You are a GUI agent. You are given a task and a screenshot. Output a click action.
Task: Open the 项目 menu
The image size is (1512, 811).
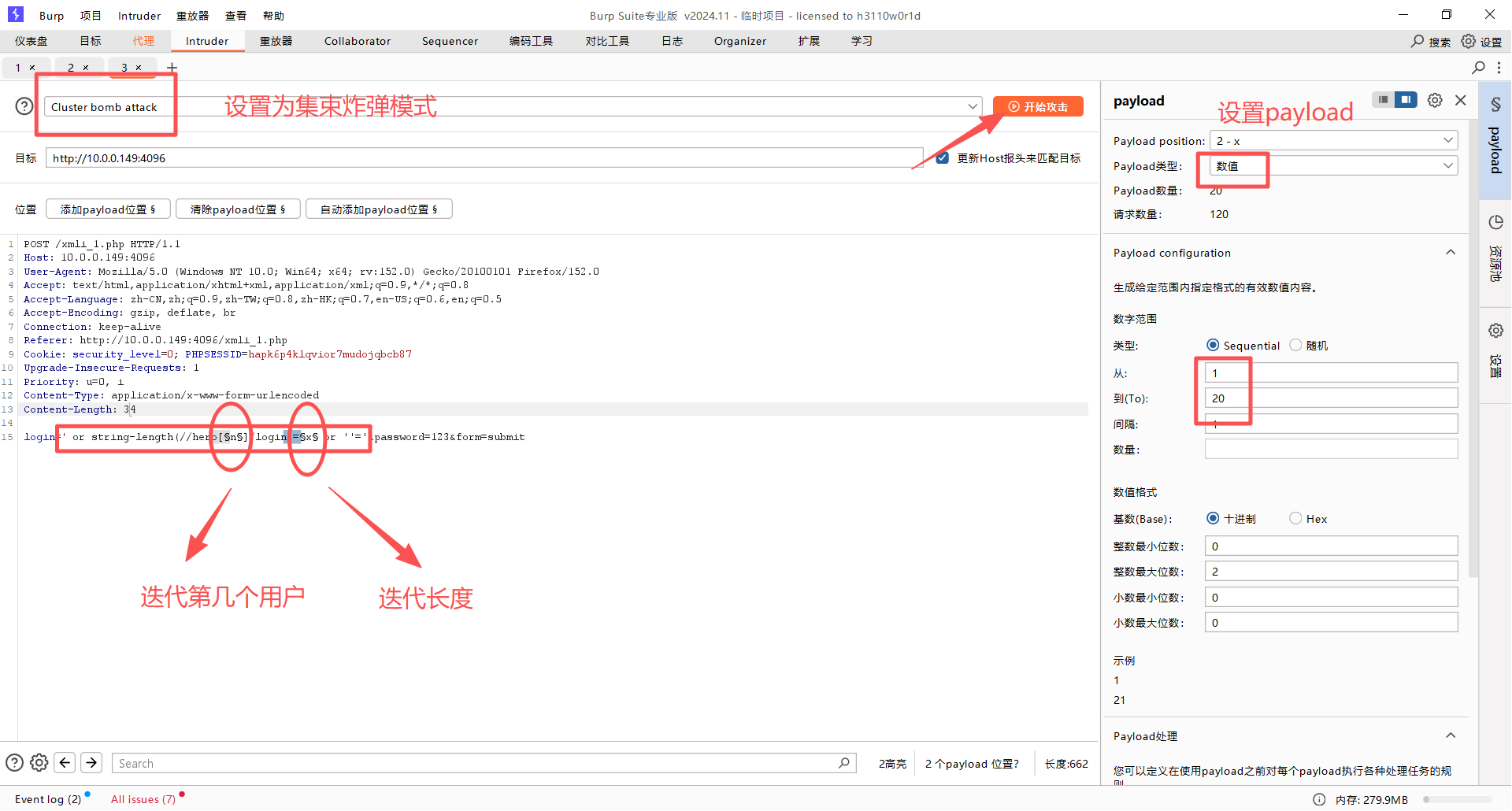[x=91, y=16]
